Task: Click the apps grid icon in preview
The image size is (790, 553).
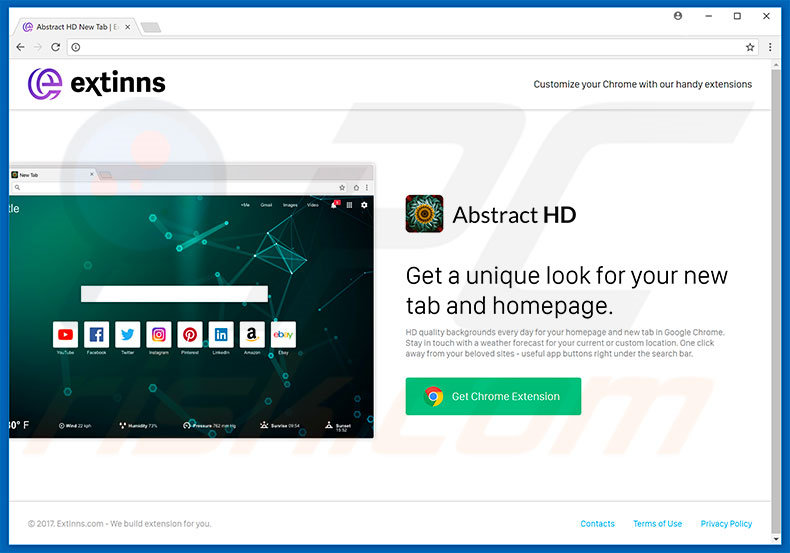Action: [349, 205]
